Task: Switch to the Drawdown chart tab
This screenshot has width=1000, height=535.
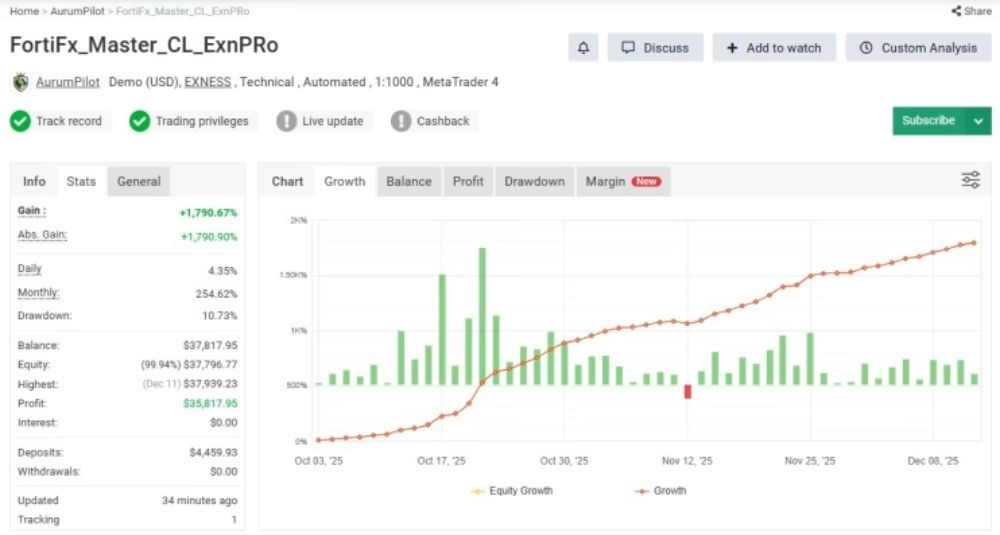Action: coord(534,181)
